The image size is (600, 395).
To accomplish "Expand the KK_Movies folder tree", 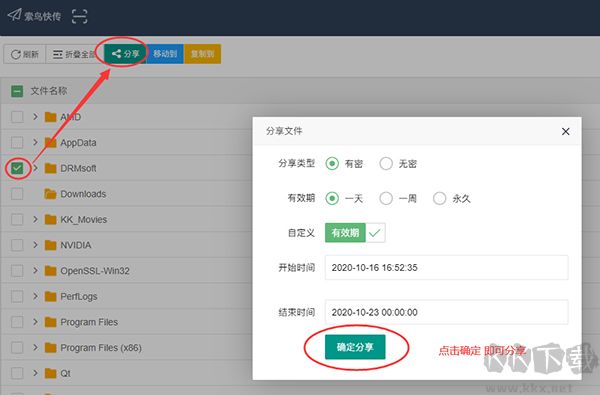I will [x=35, y=219].
